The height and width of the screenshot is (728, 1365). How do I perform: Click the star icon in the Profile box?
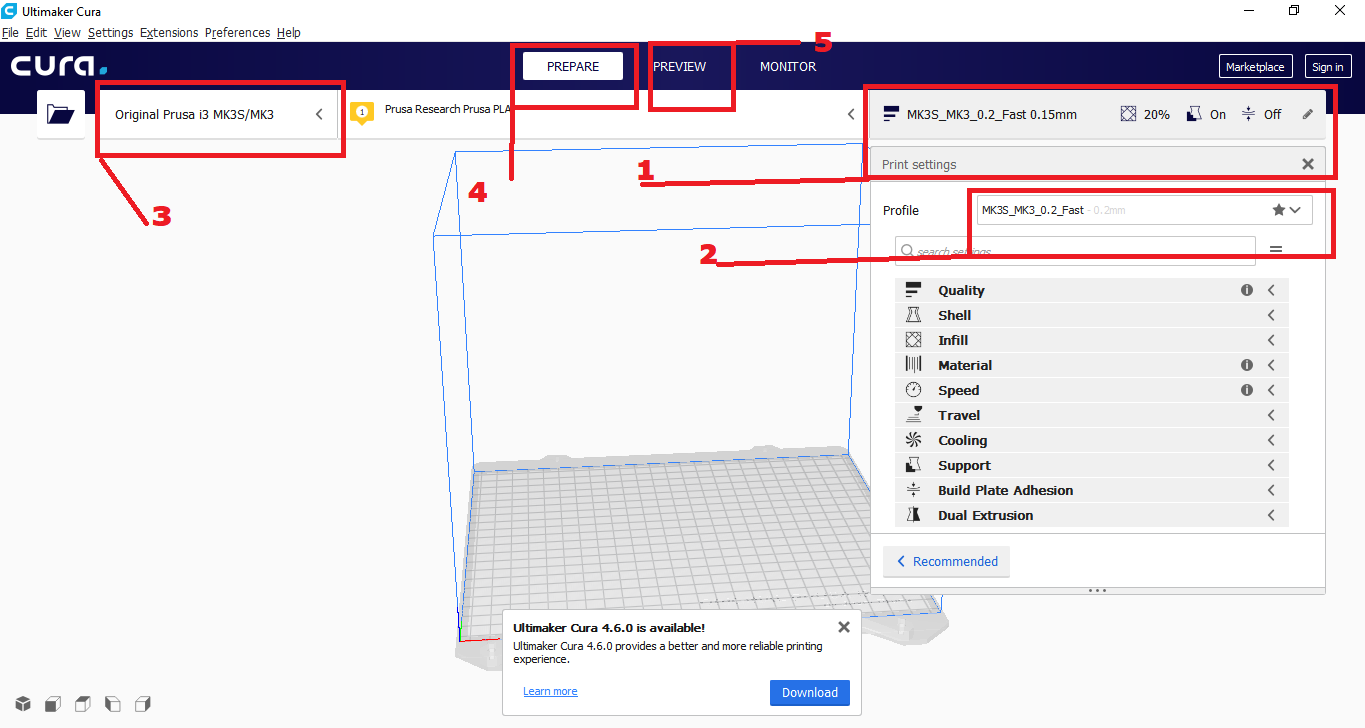[1279, 210]
